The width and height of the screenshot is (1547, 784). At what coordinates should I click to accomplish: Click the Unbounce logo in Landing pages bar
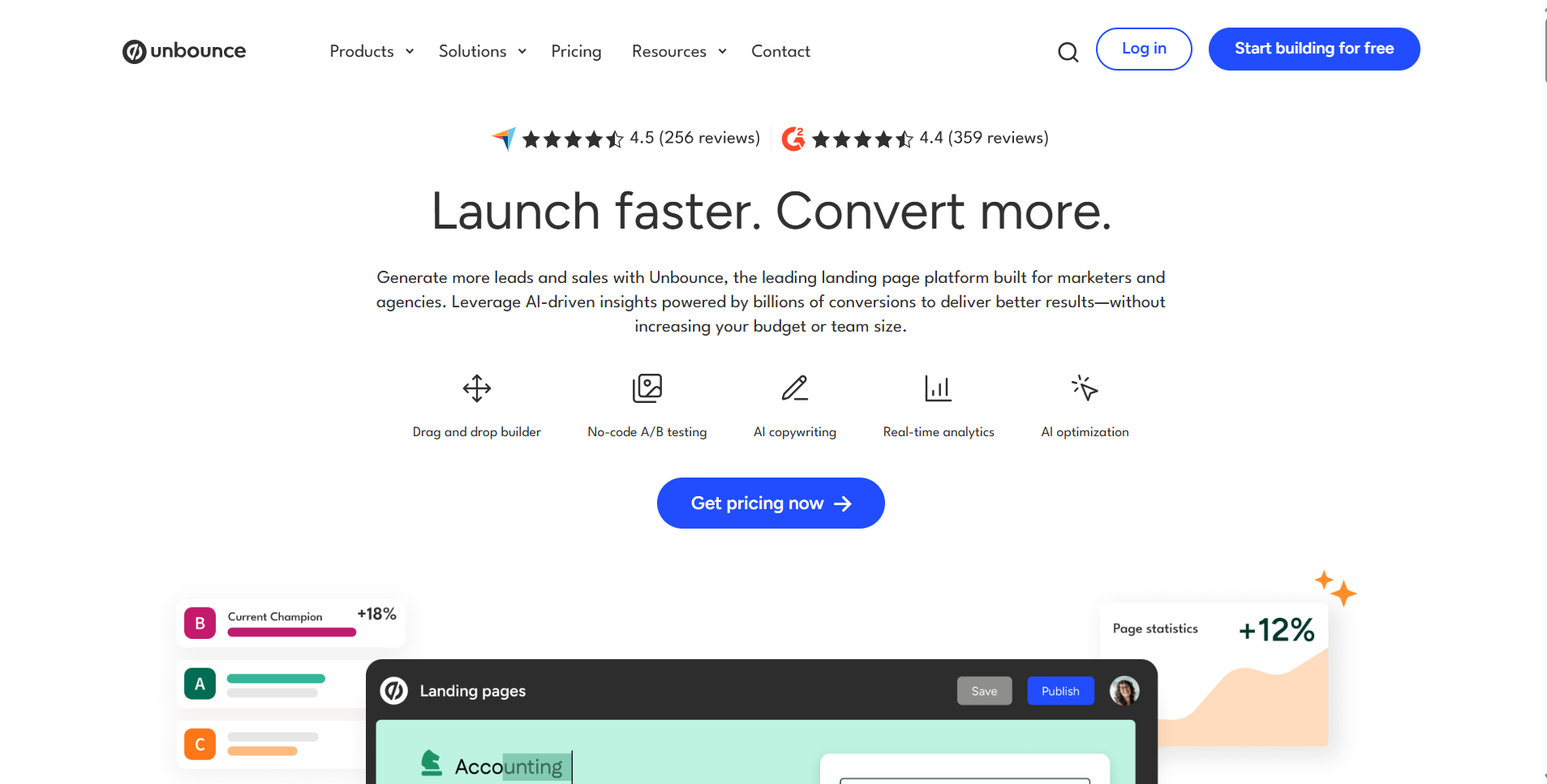(x=394, y=691)
